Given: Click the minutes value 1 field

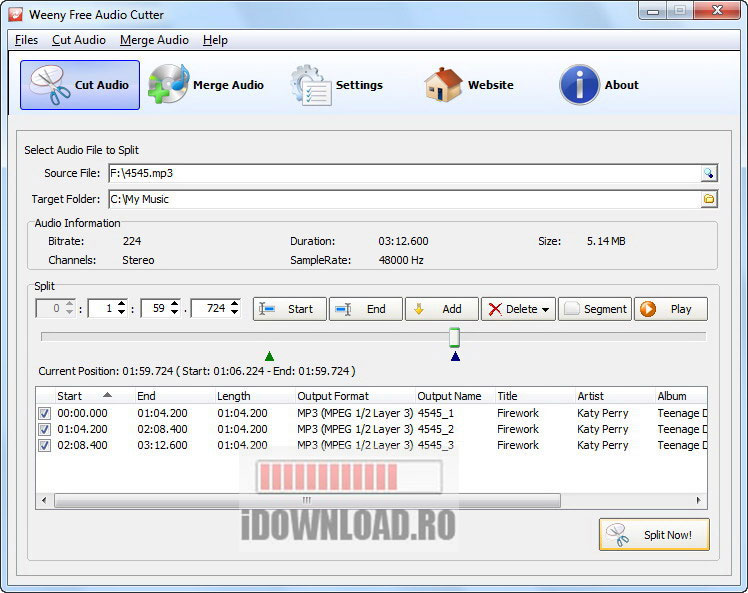Looking at the screenshot, I should point(103,308).
